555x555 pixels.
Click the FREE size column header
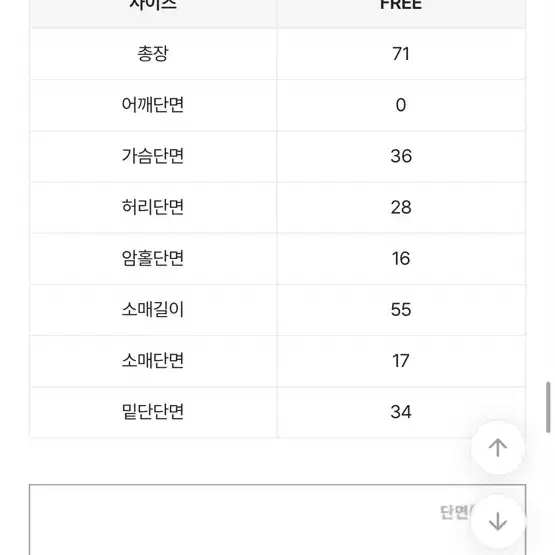401,5
